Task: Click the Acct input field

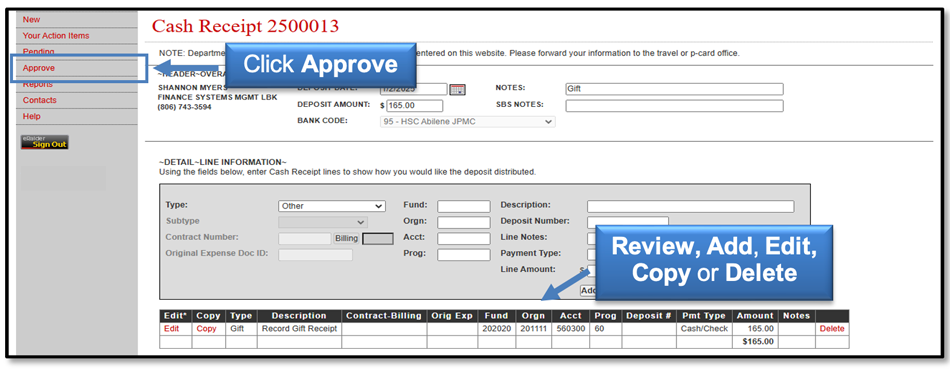Action: [463, 238]
